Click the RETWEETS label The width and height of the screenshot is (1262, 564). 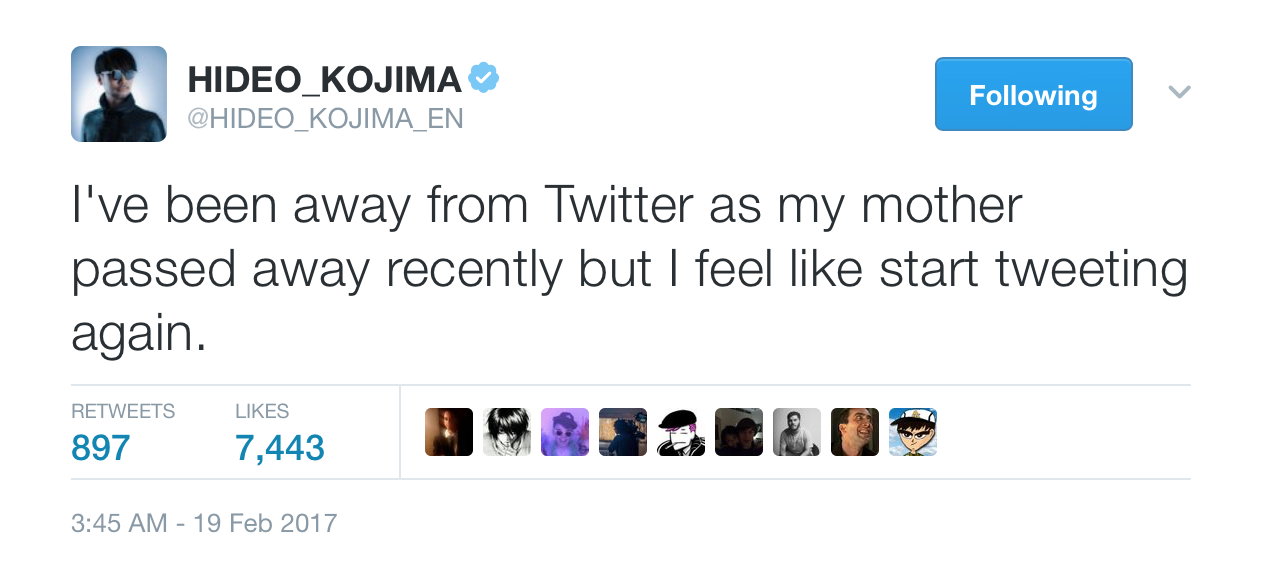pos(123,411)
